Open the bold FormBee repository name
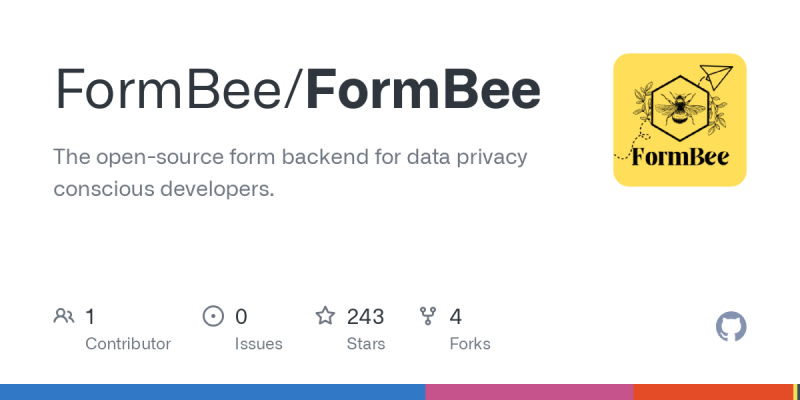The image size is (800, 400). [423, 91]
